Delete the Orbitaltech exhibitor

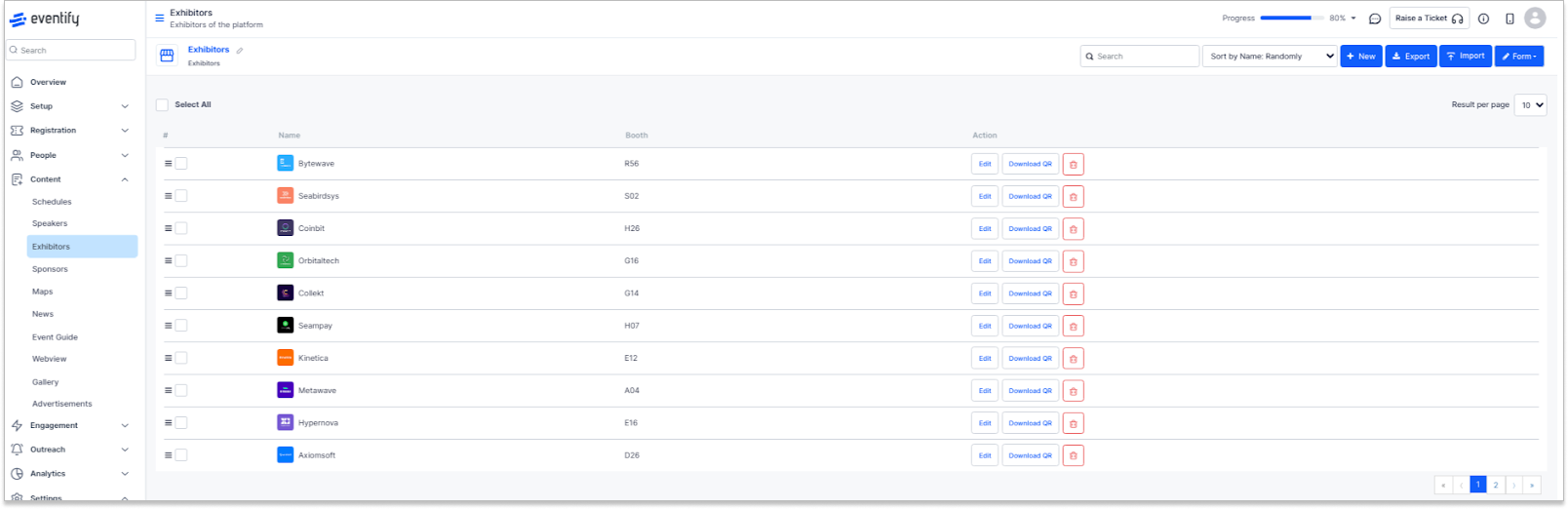point(1073,261)
